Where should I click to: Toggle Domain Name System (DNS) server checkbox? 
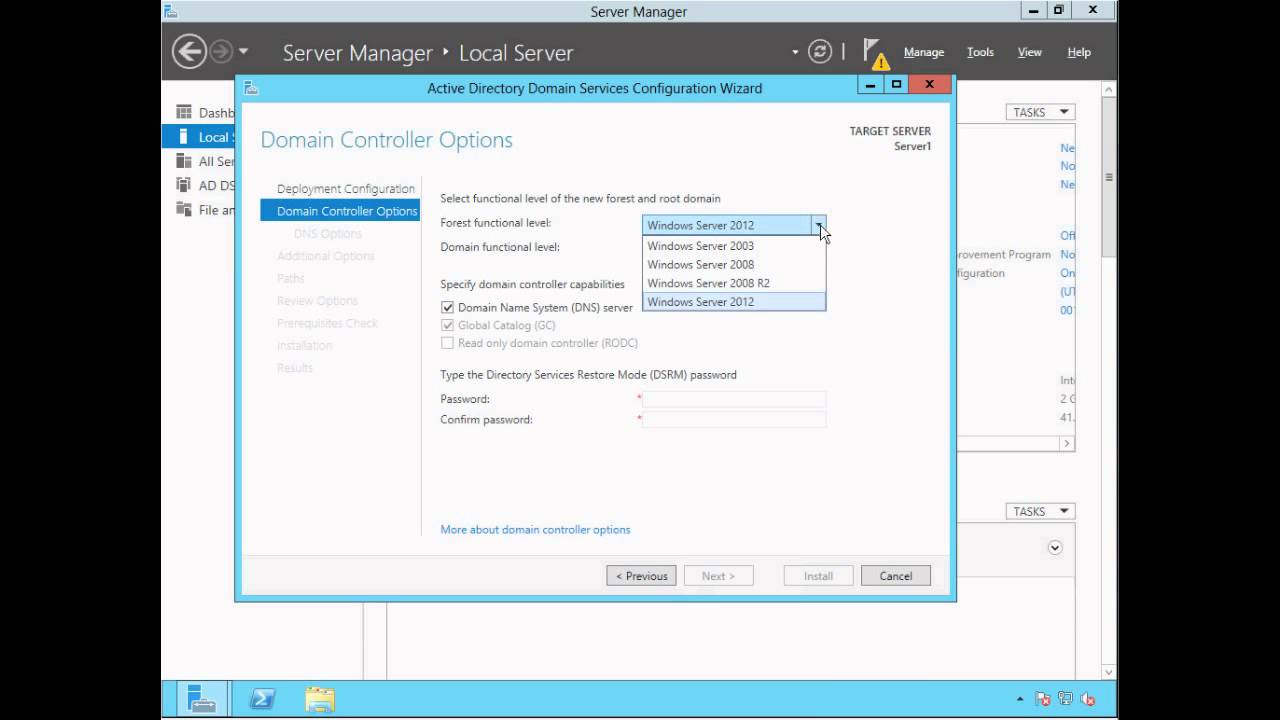tap(447, 308)
